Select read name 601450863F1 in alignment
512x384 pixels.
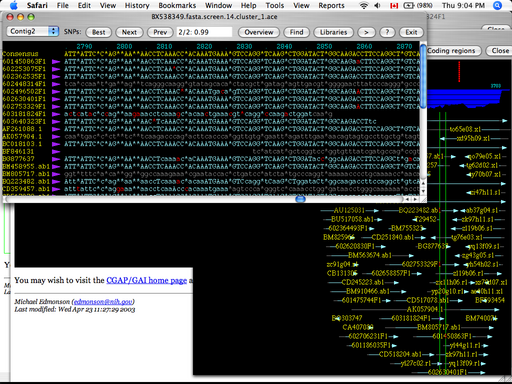point(24,62)
